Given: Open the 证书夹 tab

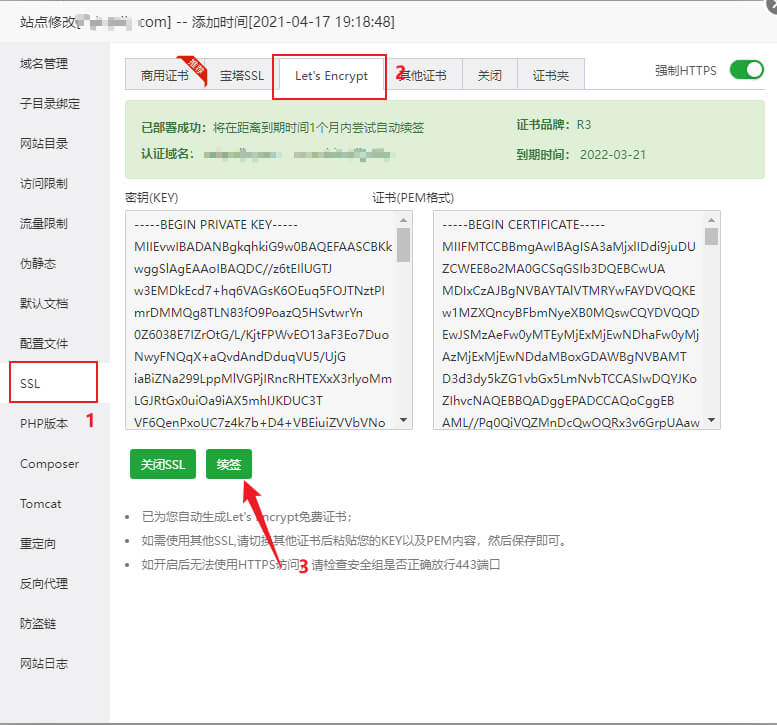Looking at the screenshot, I should pos(550,75).
